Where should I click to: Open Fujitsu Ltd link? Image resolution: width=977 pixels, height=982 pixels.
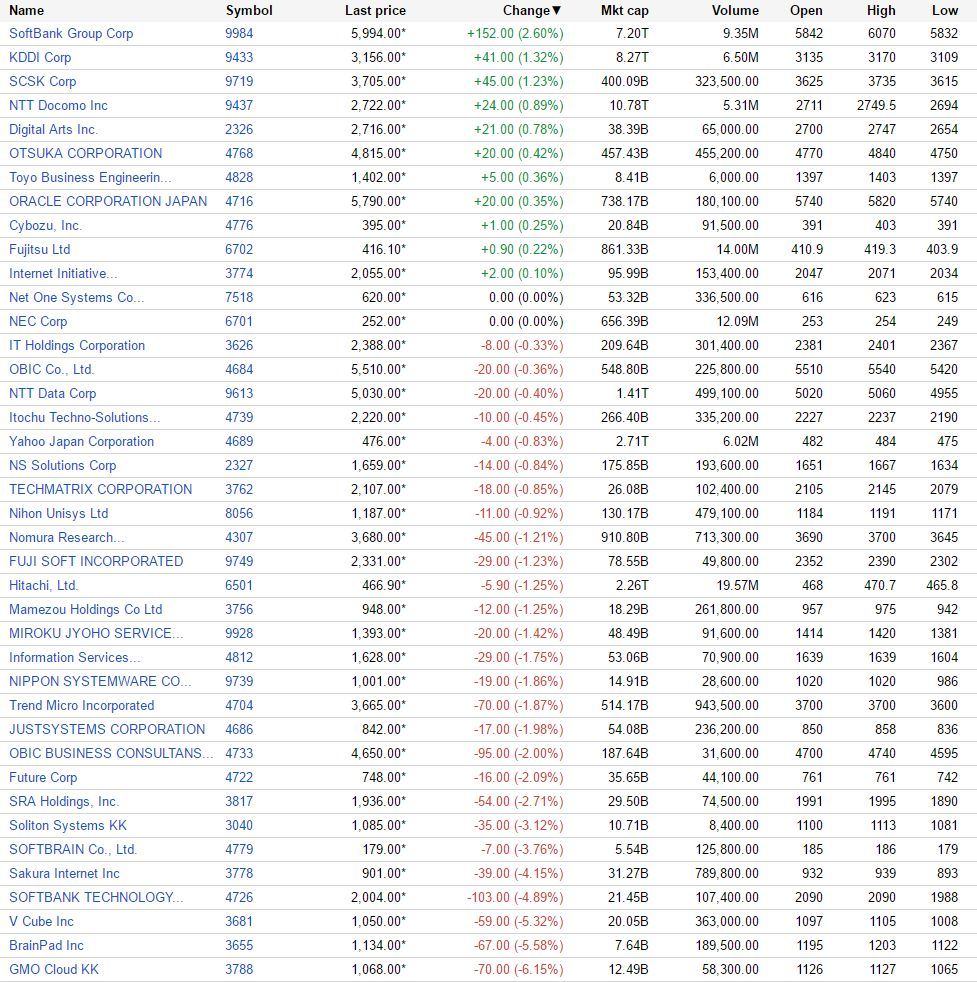coord(39,250)
